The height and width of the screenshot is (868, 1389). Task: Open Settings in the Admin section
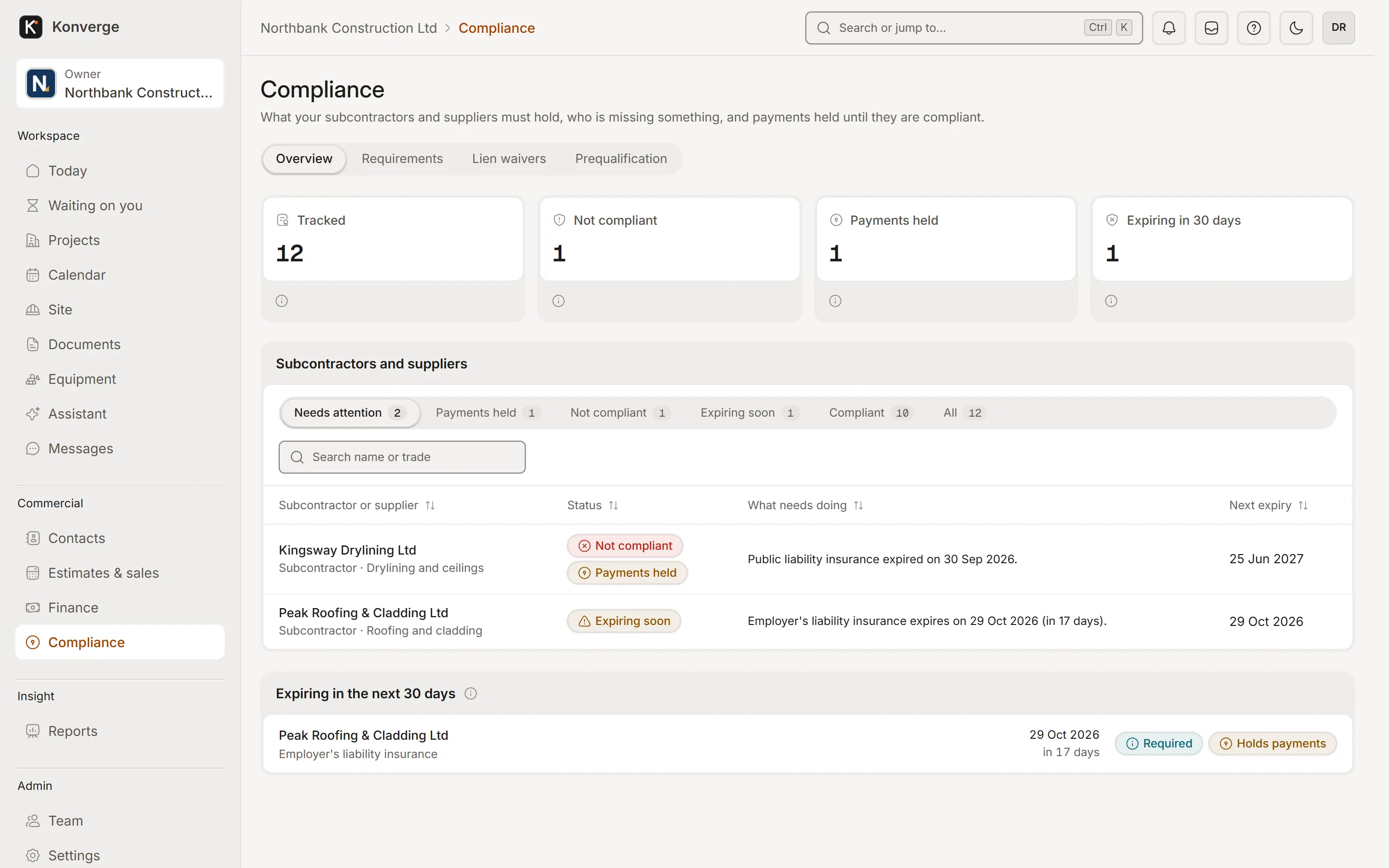tap(120, 855)
